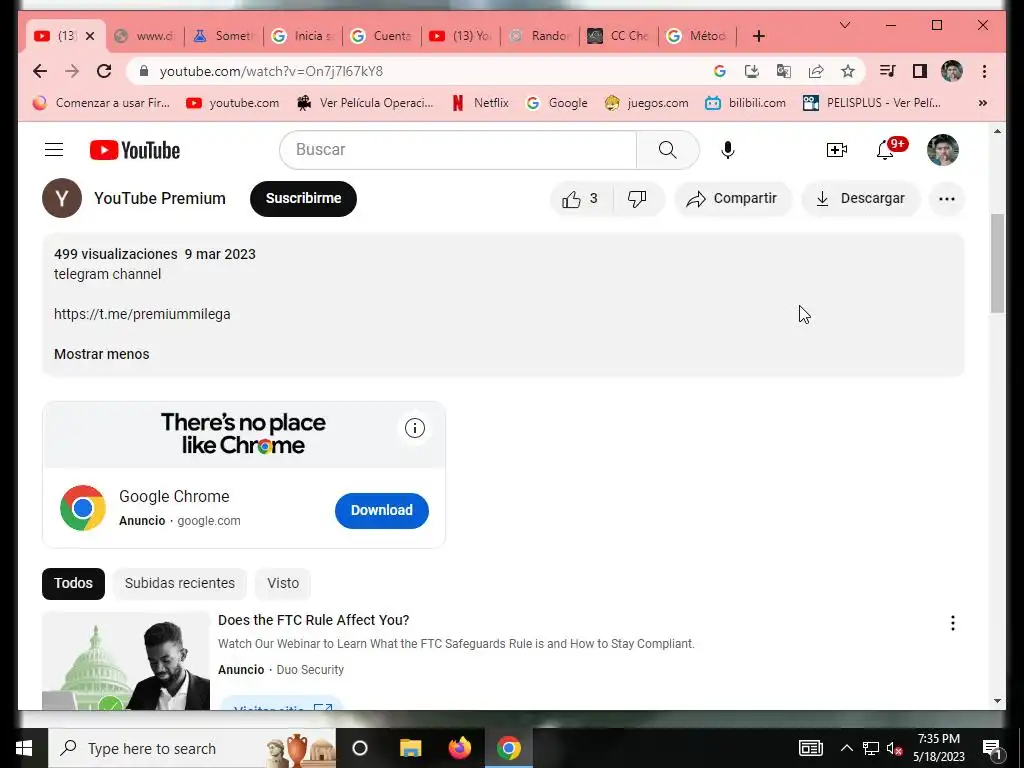Viewport: 1024px width, 768px height.
Task: Open the notifications bell
Action: (886, 150)
